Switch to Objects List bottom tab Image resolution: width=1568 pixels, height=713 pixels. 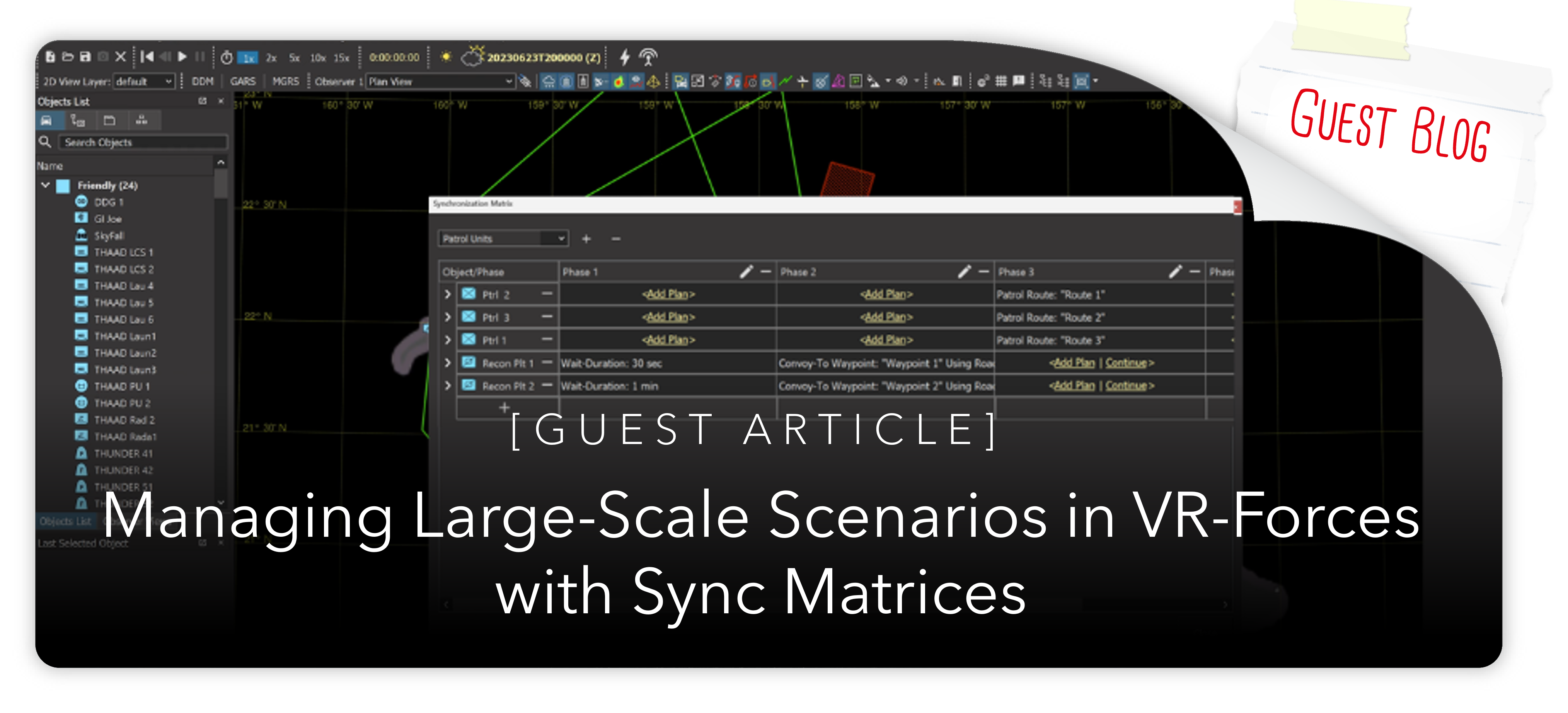(65, 521)
